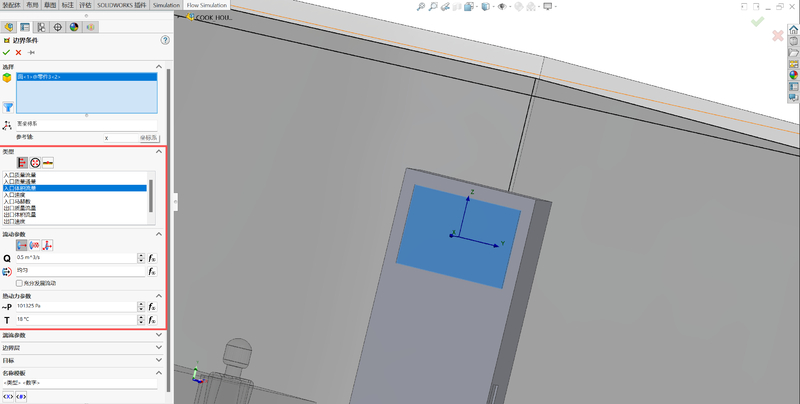Screen dimensions: 800x404
Task: Open dependency function for pressure P
Action: pyautogui.click(x=152, y=307)
